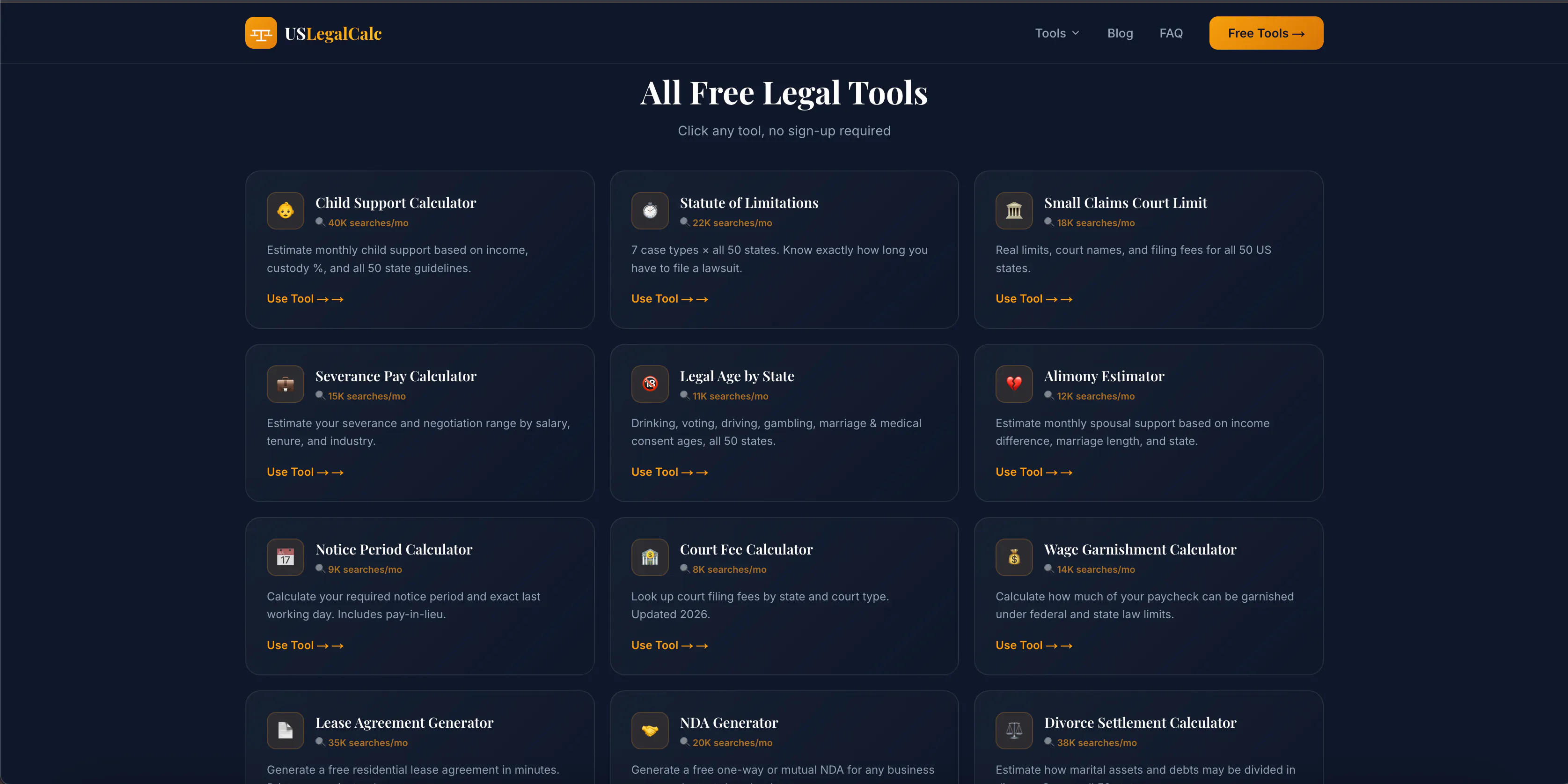Select the NDA Generator handshake icon

tap(650, 731)
